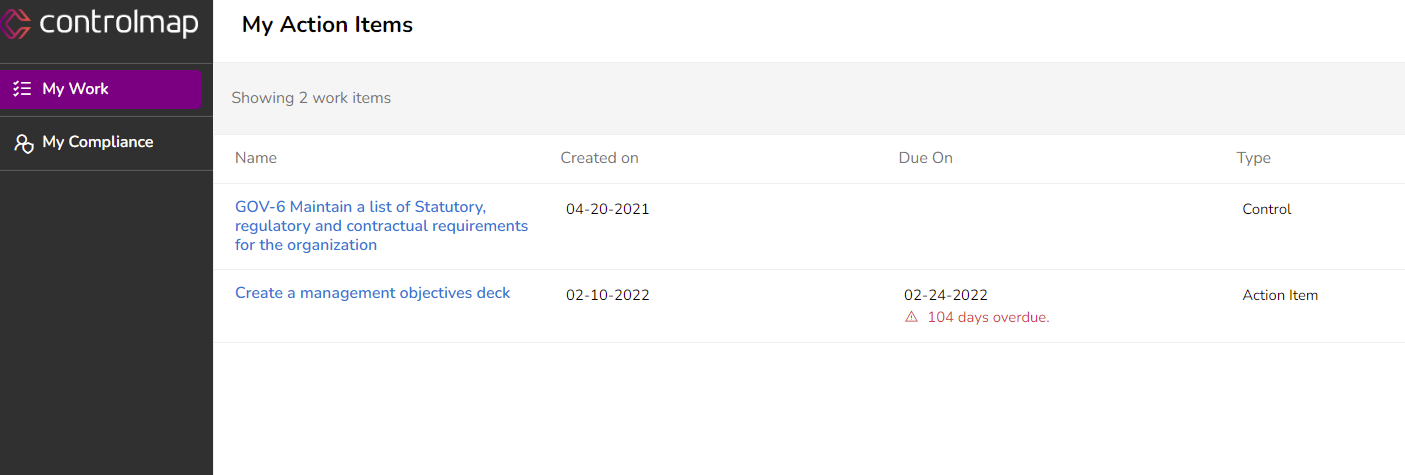This screenshot has width=1405, height=475.
Task: Click the Type column header
Action: point(1254,158)
